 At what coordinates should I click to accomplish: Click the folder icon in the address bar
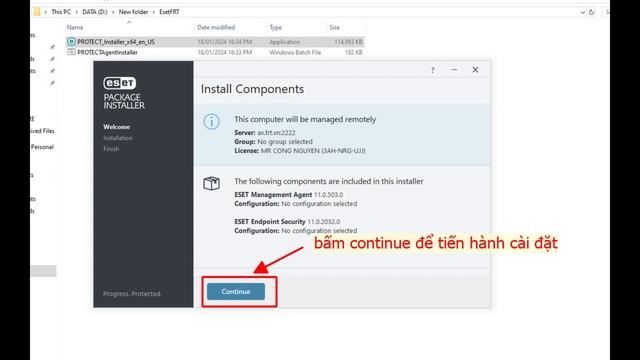37,12
